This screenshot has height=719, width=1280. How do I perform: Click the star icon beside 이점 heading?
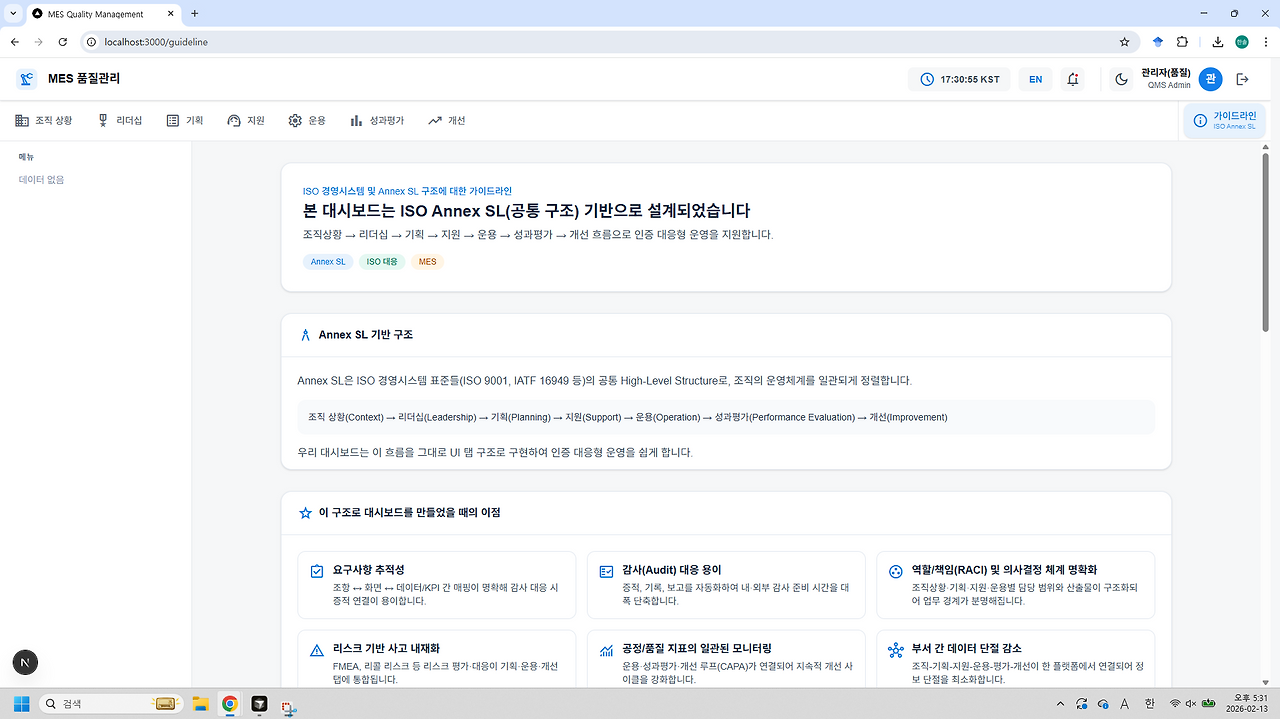pyautogui.click(x=306, y=512)
